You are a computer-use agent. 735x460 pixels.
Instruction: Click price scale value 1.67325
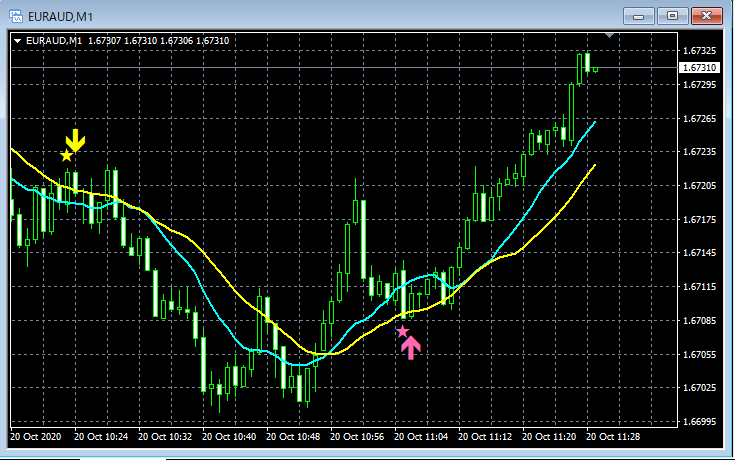(699, 51)
